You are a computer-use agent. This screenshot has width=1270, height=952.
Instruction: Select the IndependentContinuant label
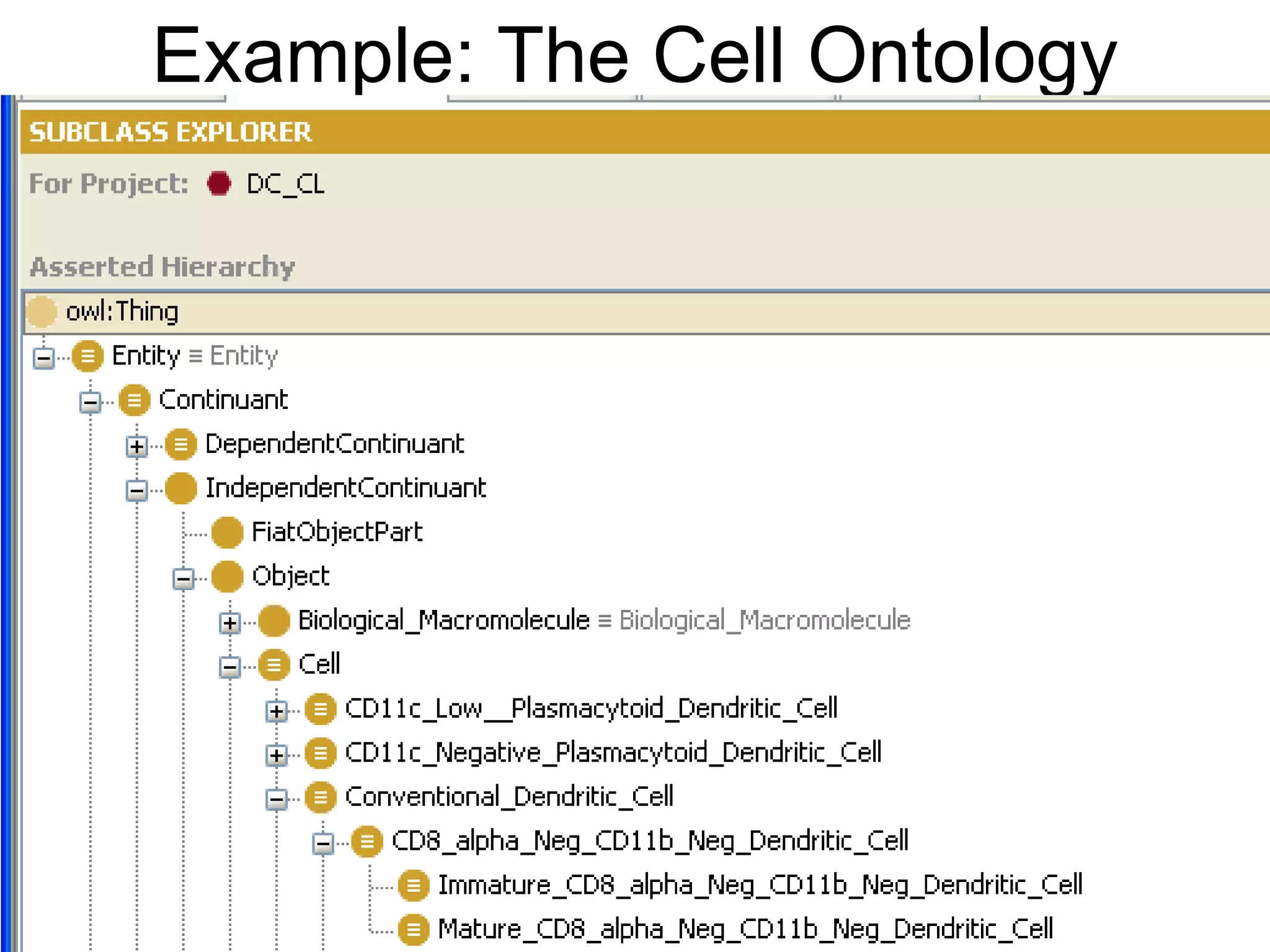345,488
